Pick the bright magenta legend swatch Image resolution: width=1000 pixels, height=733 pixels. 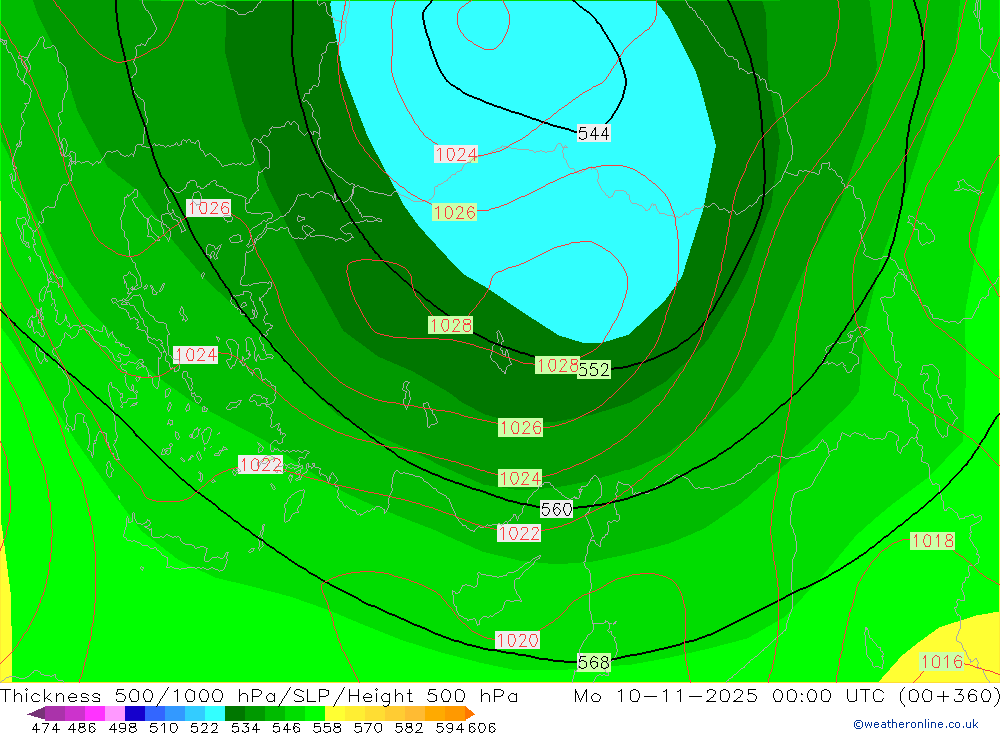click(95, 713)
